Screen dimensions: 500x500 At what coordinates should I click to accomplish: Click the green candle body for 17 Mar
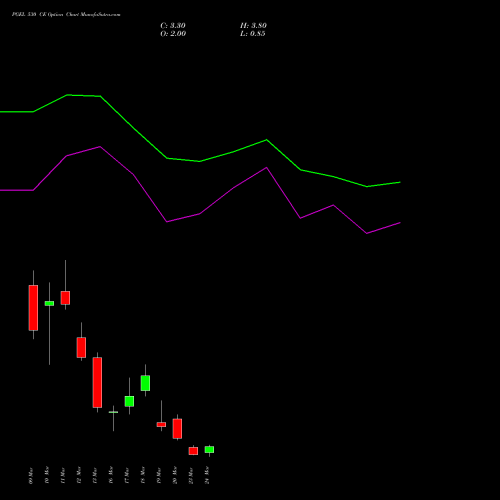click(x=129, y=401)
